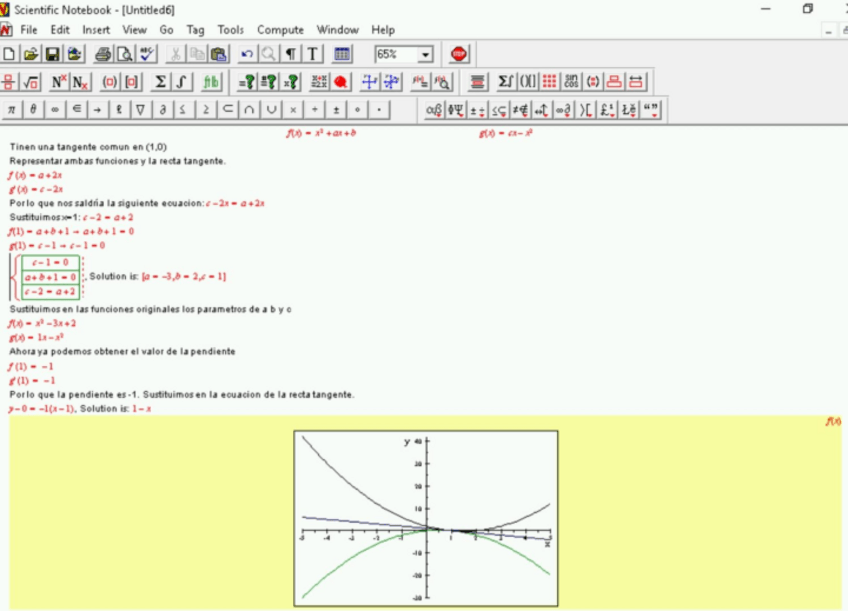Click the red Stop operation icon

[459, 54]
